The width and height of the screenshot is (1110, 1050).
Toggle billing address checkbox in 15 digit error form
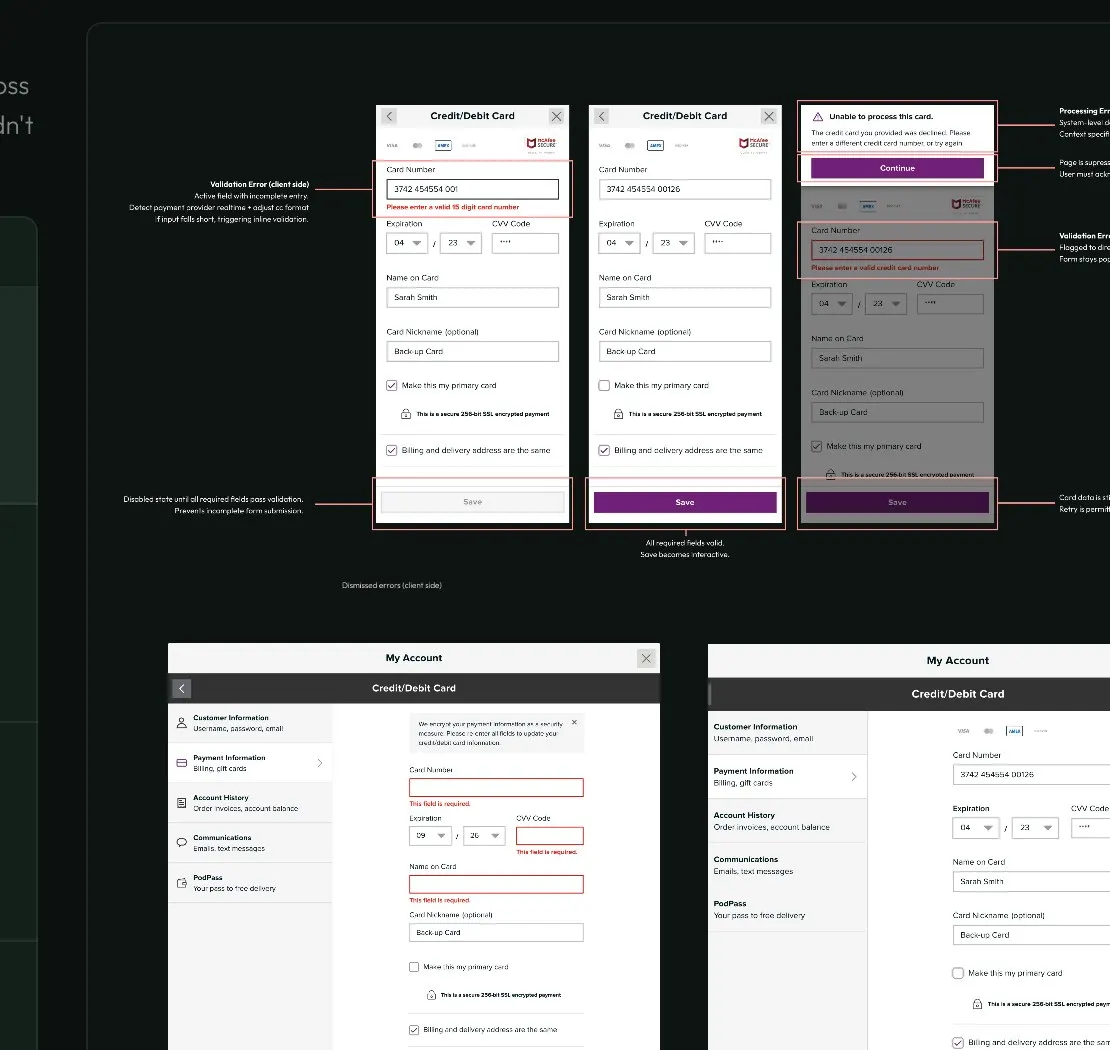click(391, 450)
